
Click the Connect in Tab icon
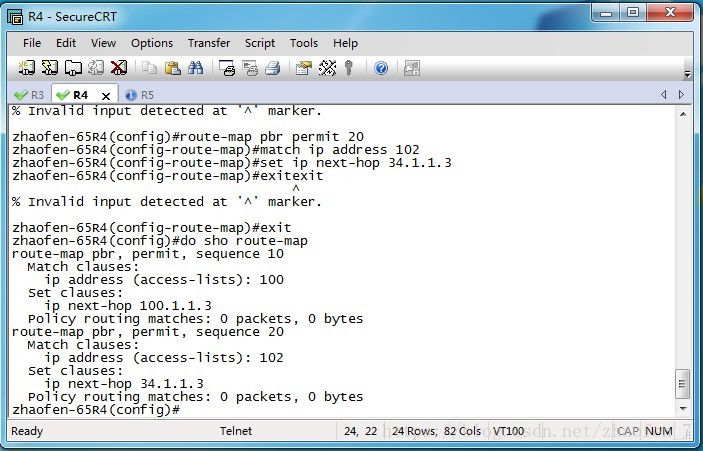(x=73, y=68)
